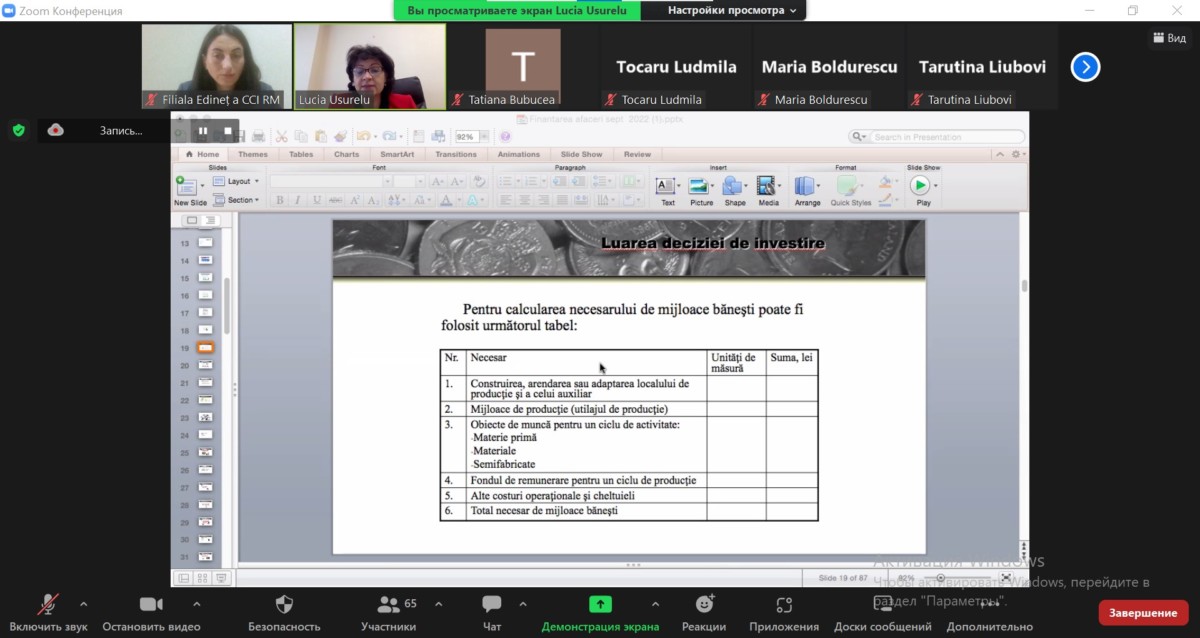
Task: Stop the recording
Action: coord(227,130)
